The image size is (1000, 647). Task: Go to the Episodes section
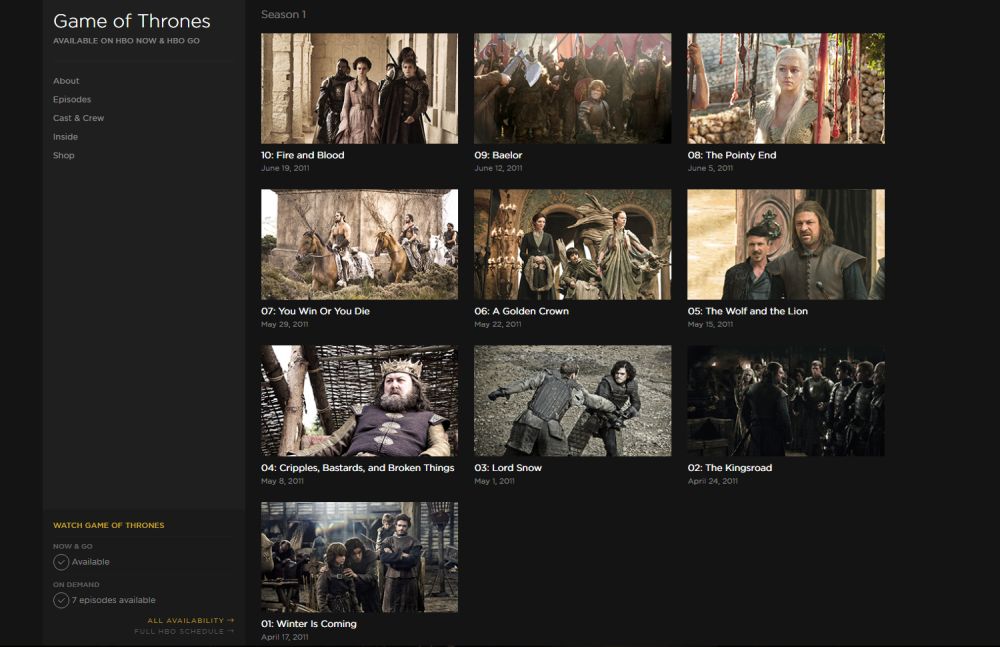(x=72, y=100)
